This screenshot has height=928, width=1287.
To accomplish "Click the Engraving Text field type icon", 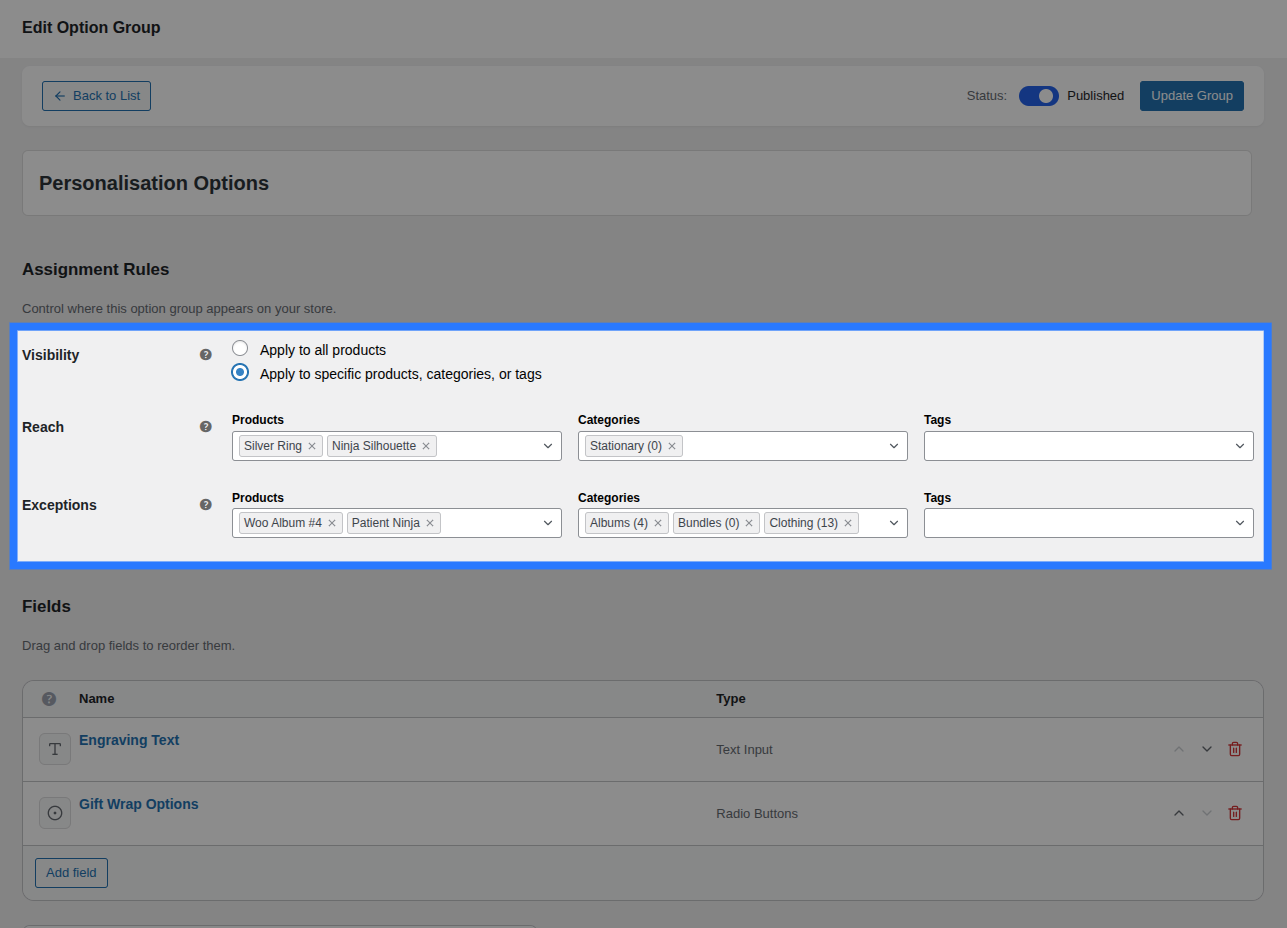I will (x=55, y=749).
